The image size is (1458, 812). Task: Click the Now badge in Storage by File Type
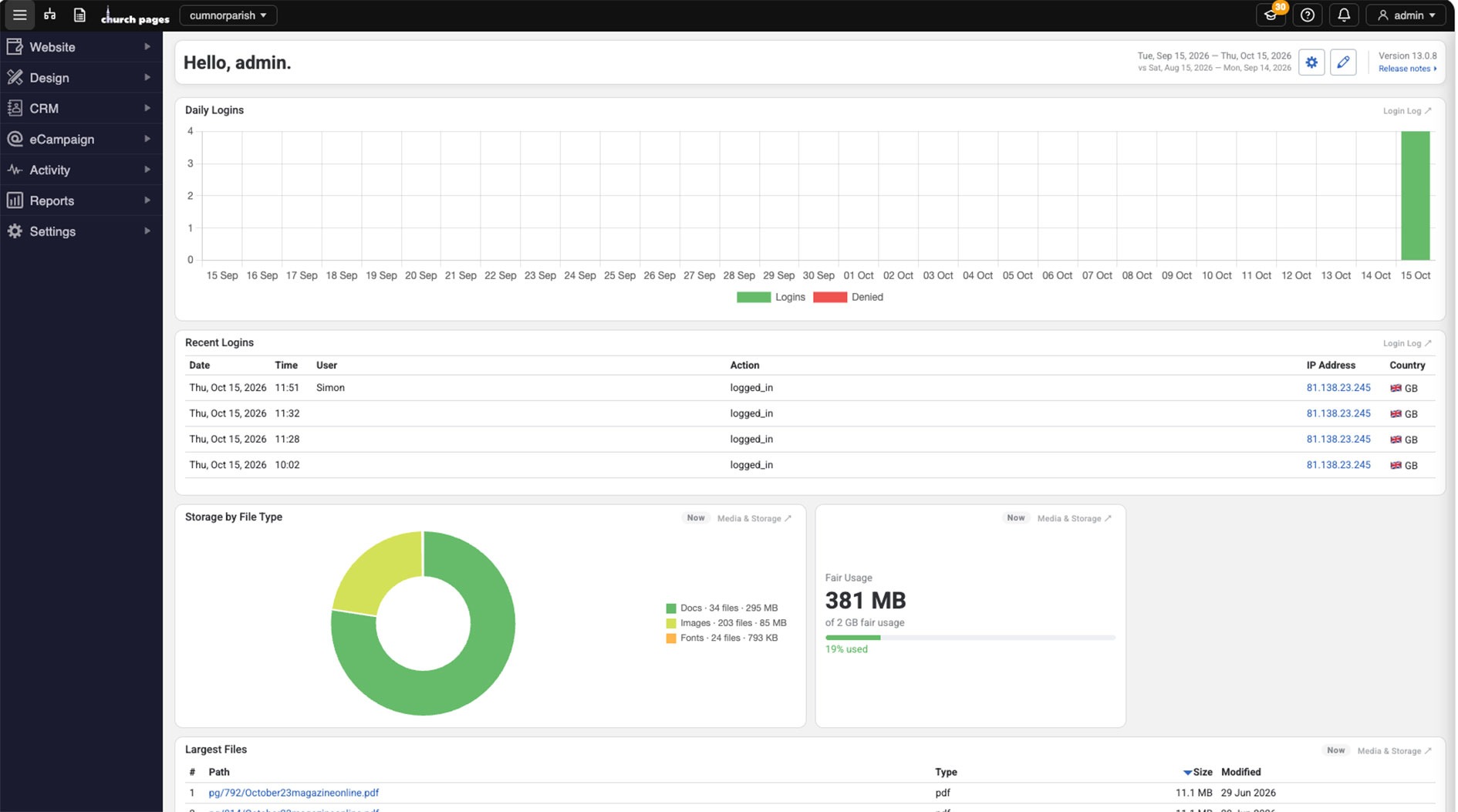point(696,518)
